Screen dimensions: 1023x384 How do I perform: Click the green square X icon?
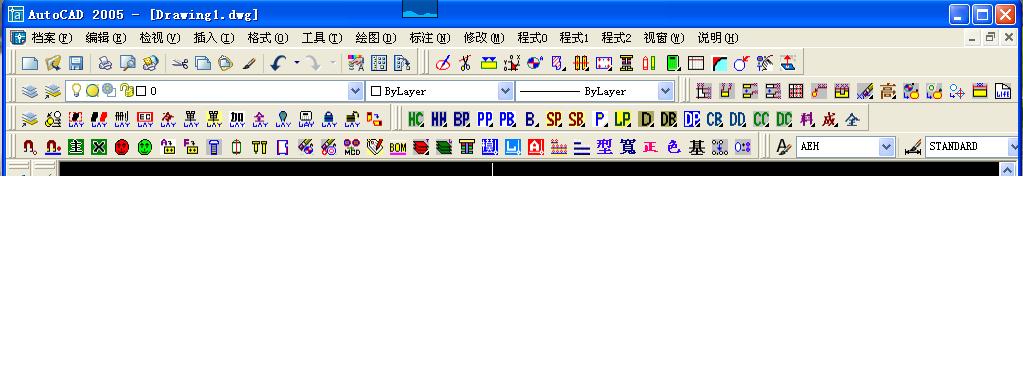pos(99,147)
